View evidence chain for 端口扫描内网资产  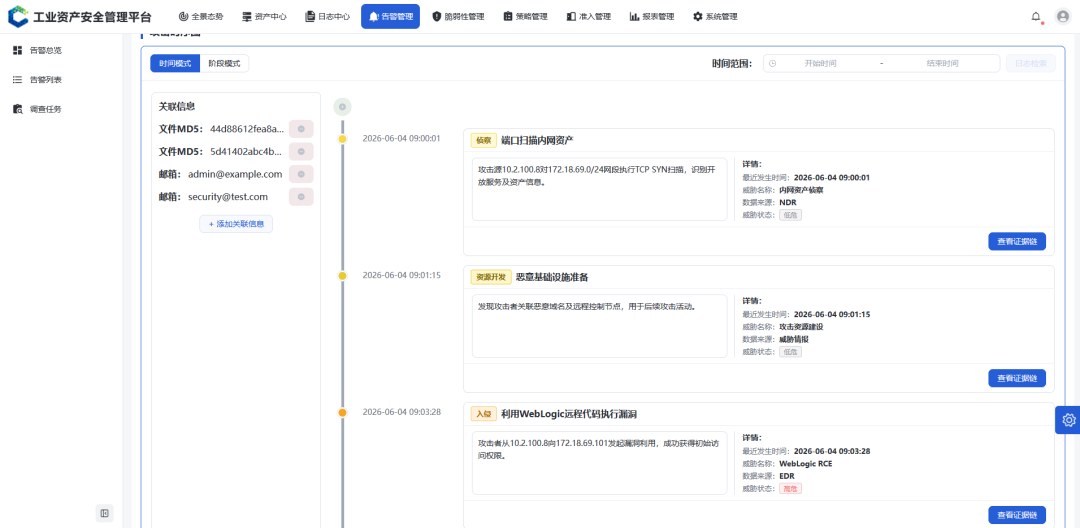(1017, 242)
